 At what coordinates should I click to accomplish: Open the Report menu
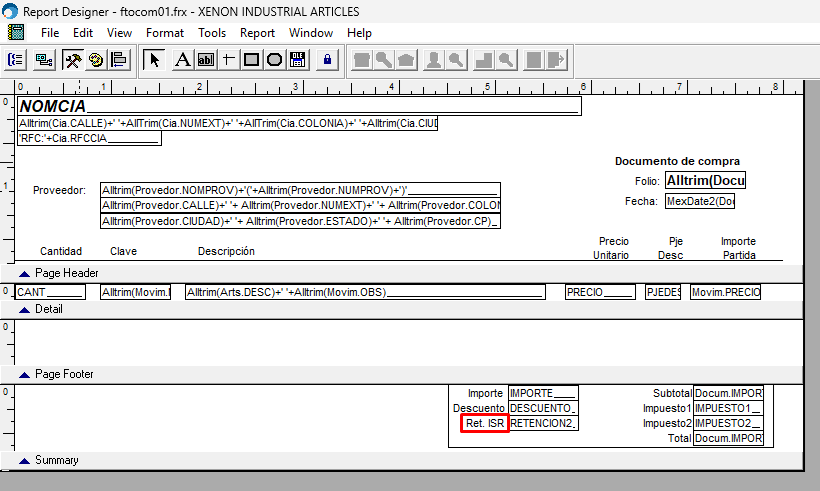257,33
